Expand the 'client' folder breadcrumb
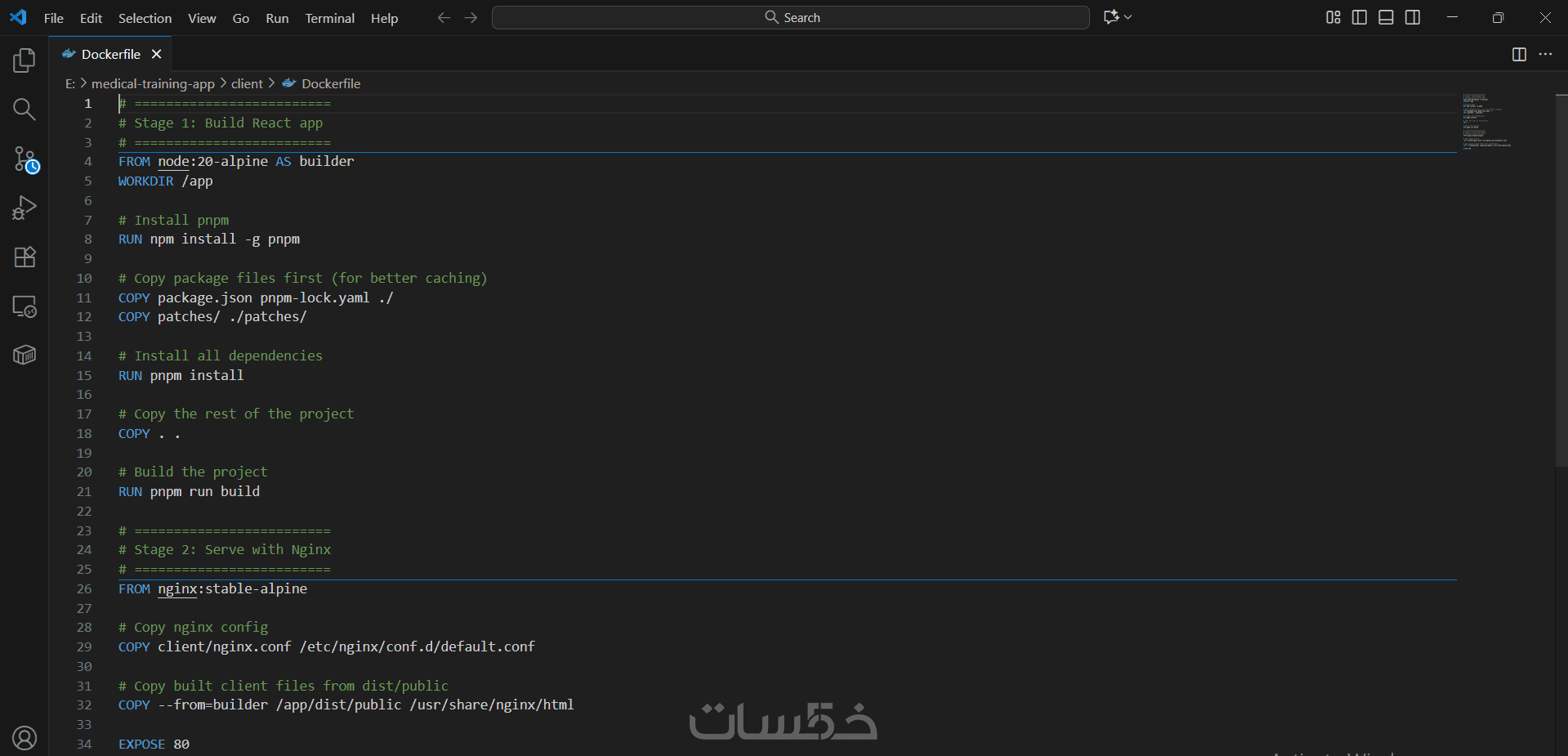 (247, 83)
